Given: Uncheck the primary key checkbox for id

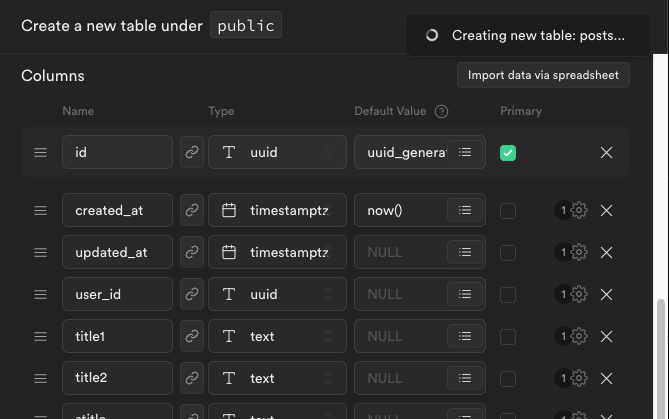Looking at the screenshot, I should (508, 153).
